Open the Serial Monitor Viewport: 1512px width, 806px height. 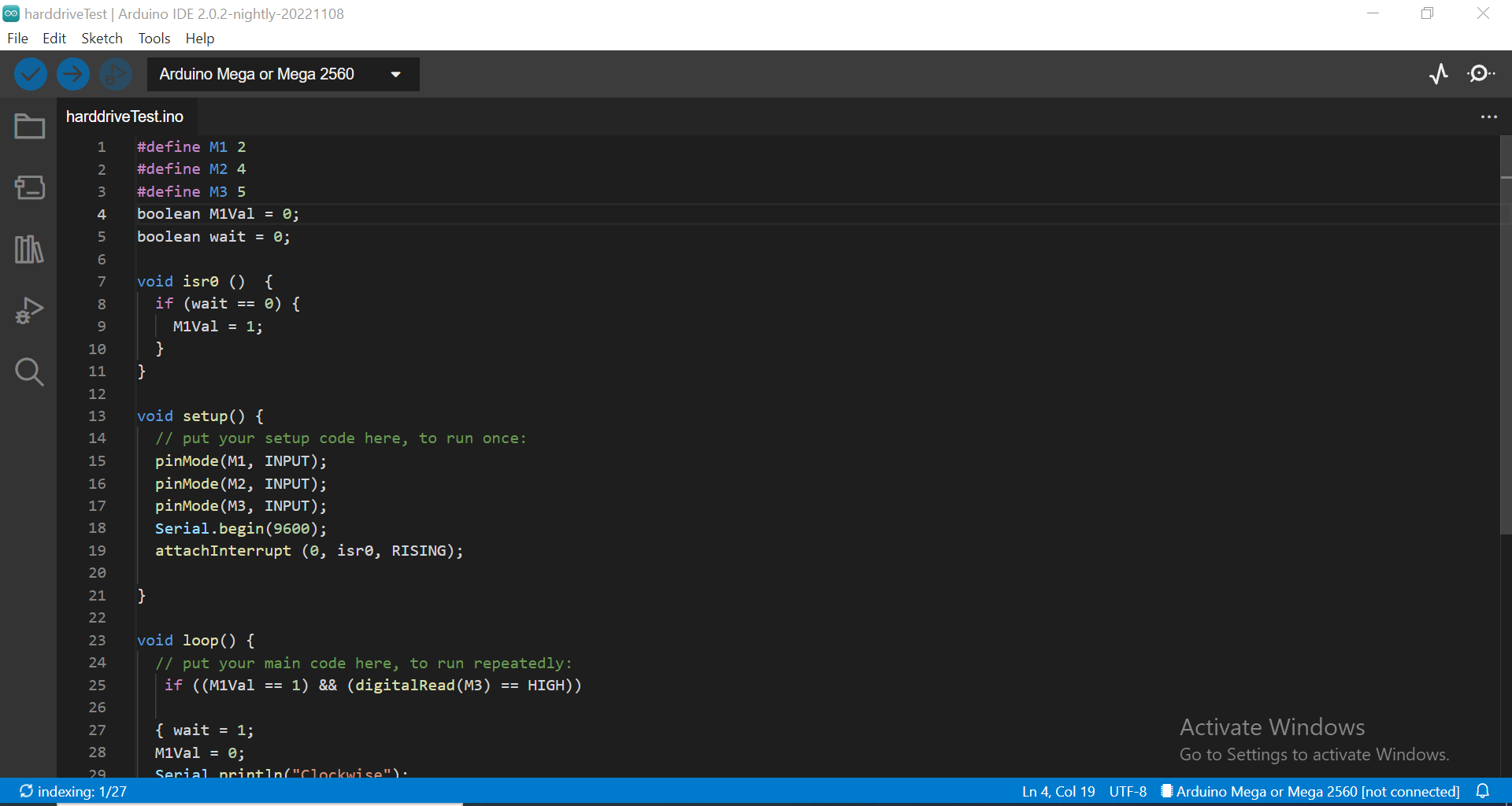(x=1481, y=74)
